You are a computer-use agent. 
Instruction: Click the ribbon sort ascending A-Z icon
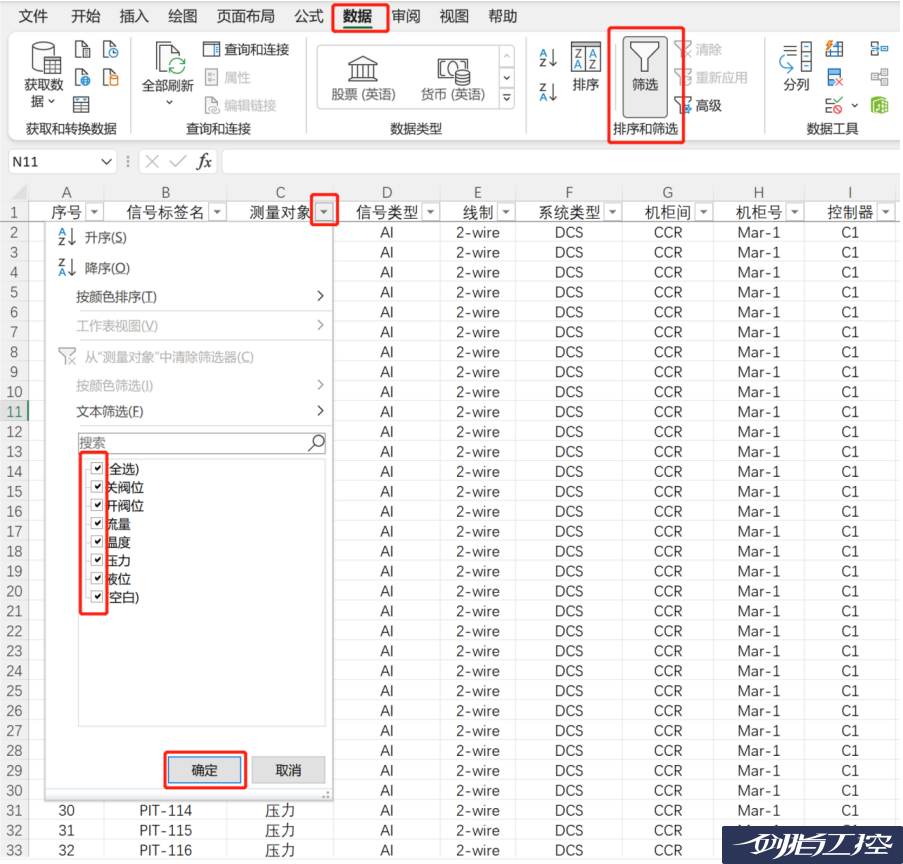(x=548, y=58)
